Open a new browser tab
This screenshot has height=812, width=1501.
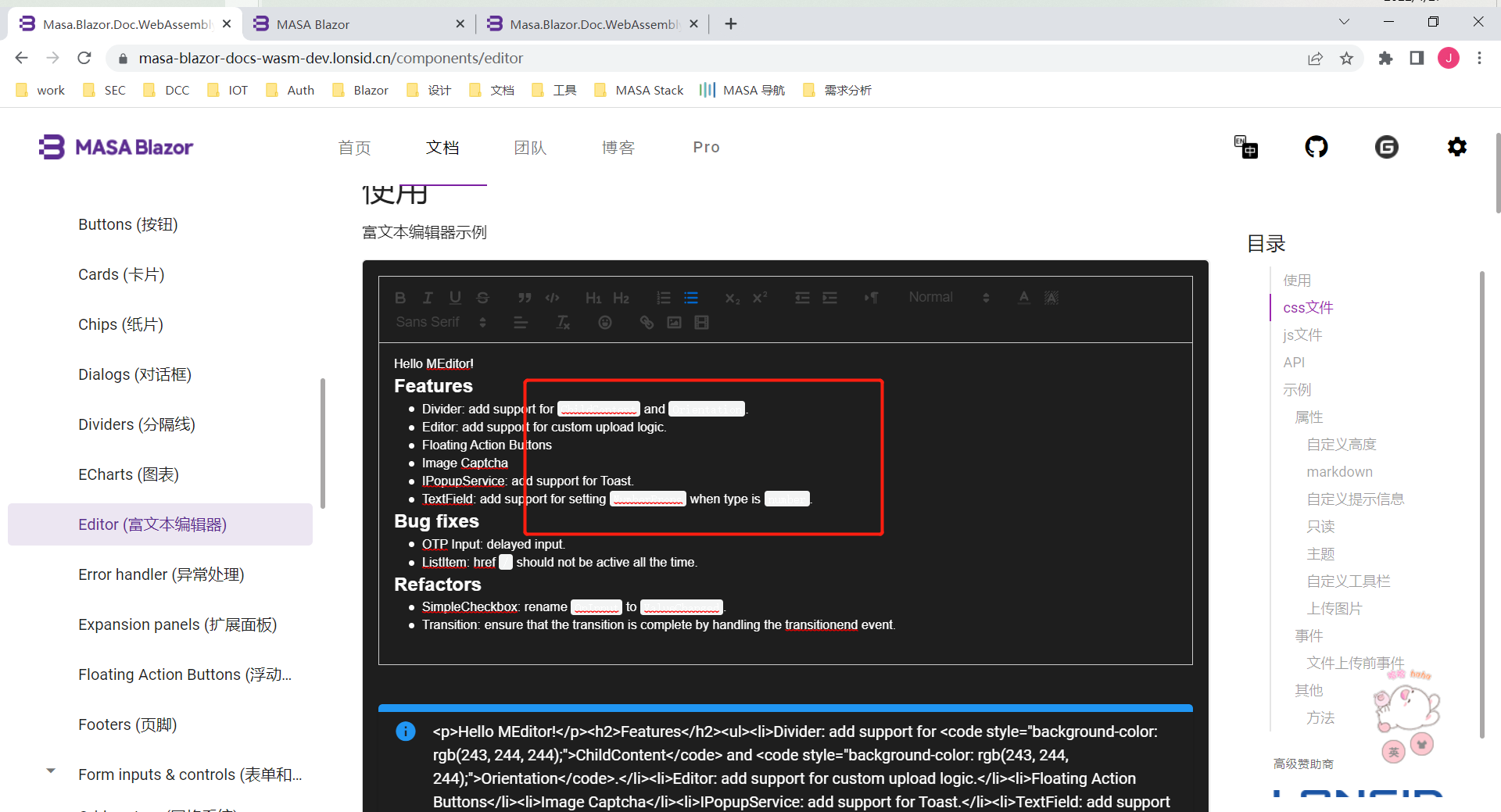point(731,24)
